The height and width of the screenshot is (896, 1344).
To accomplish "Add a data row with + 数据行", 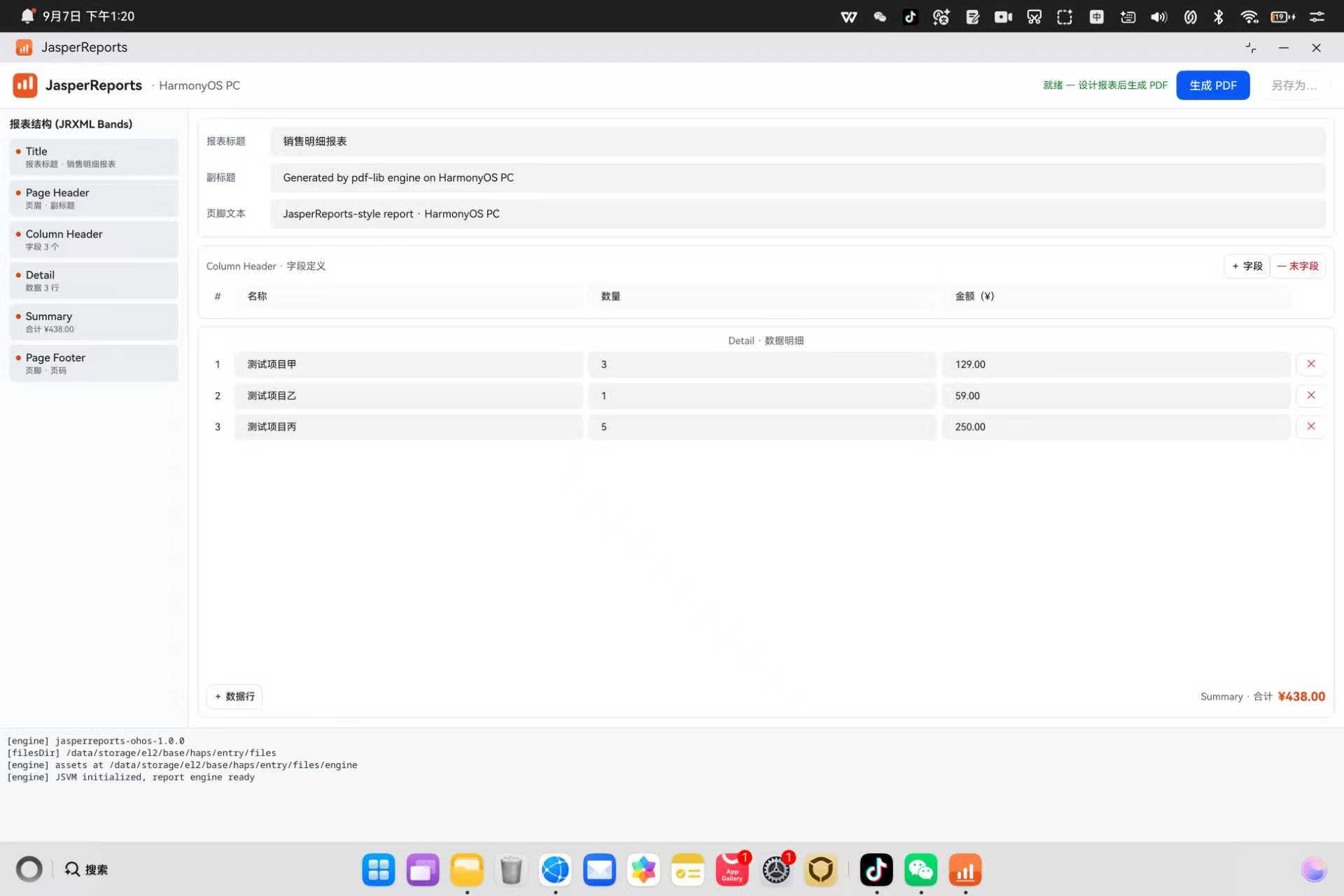I will (234, 696).
